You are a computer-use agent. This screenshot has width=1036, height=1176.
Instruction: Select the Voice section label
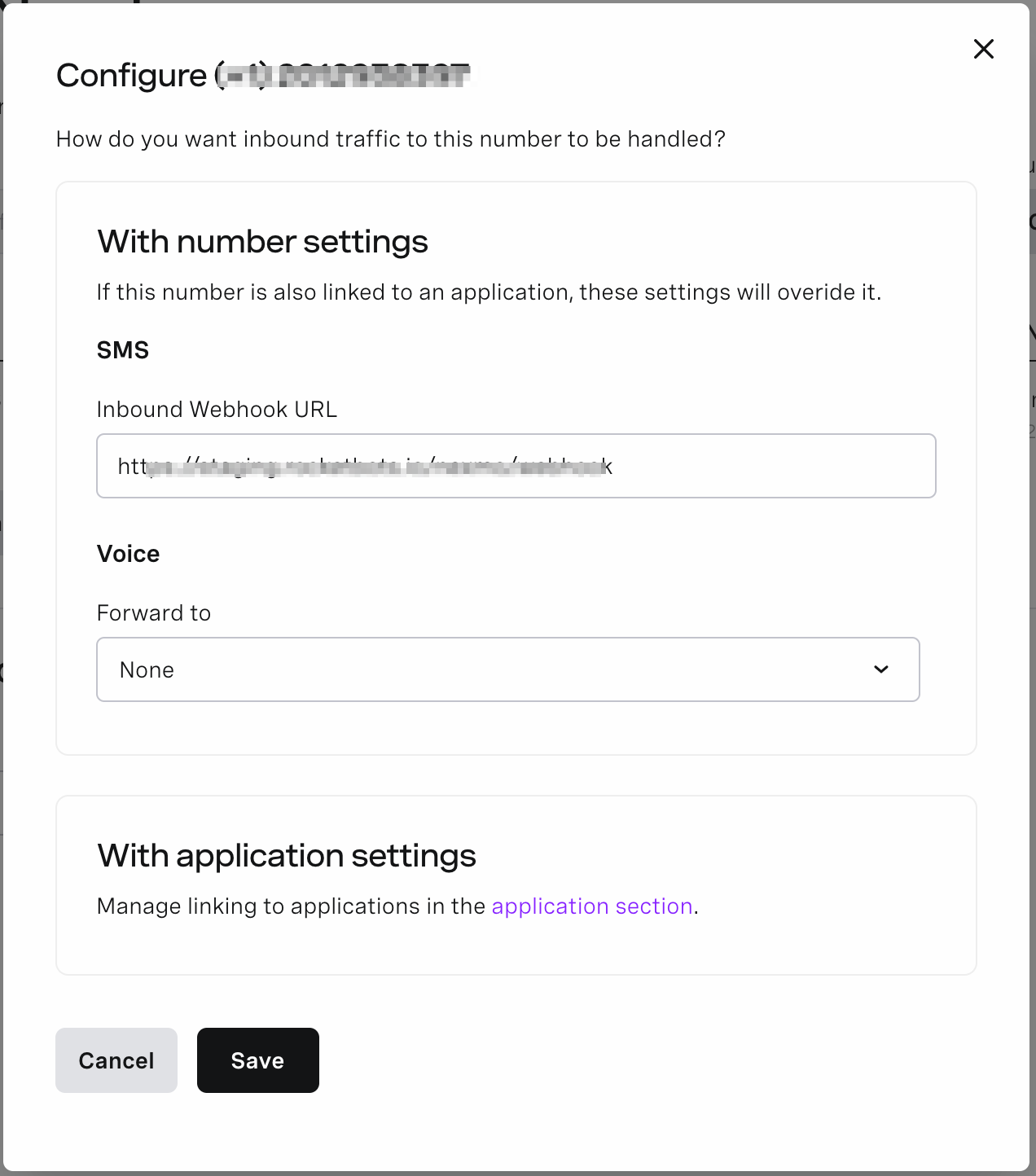coord(128,554)
